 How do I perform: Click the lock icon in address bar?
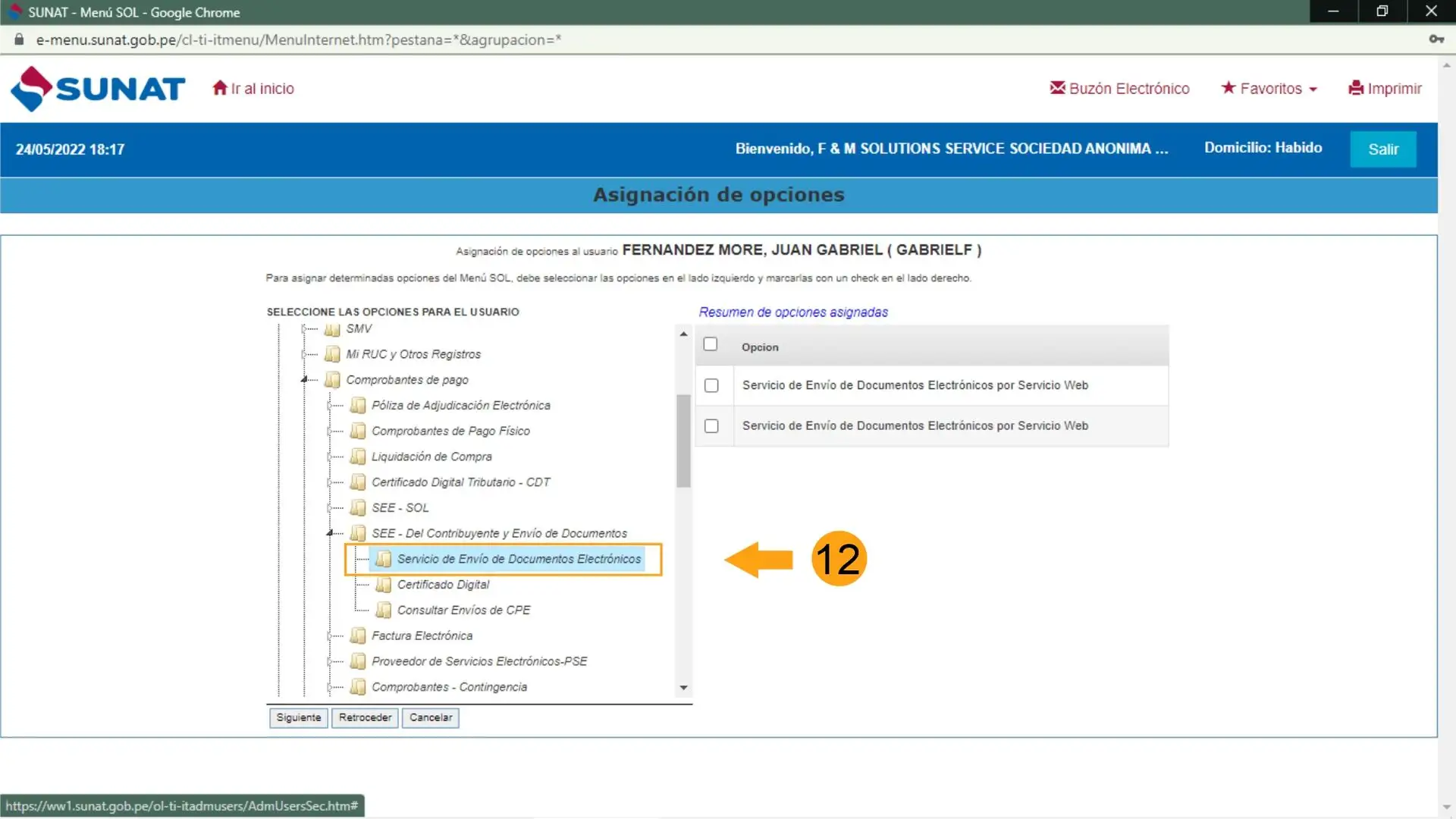[19, 39]
